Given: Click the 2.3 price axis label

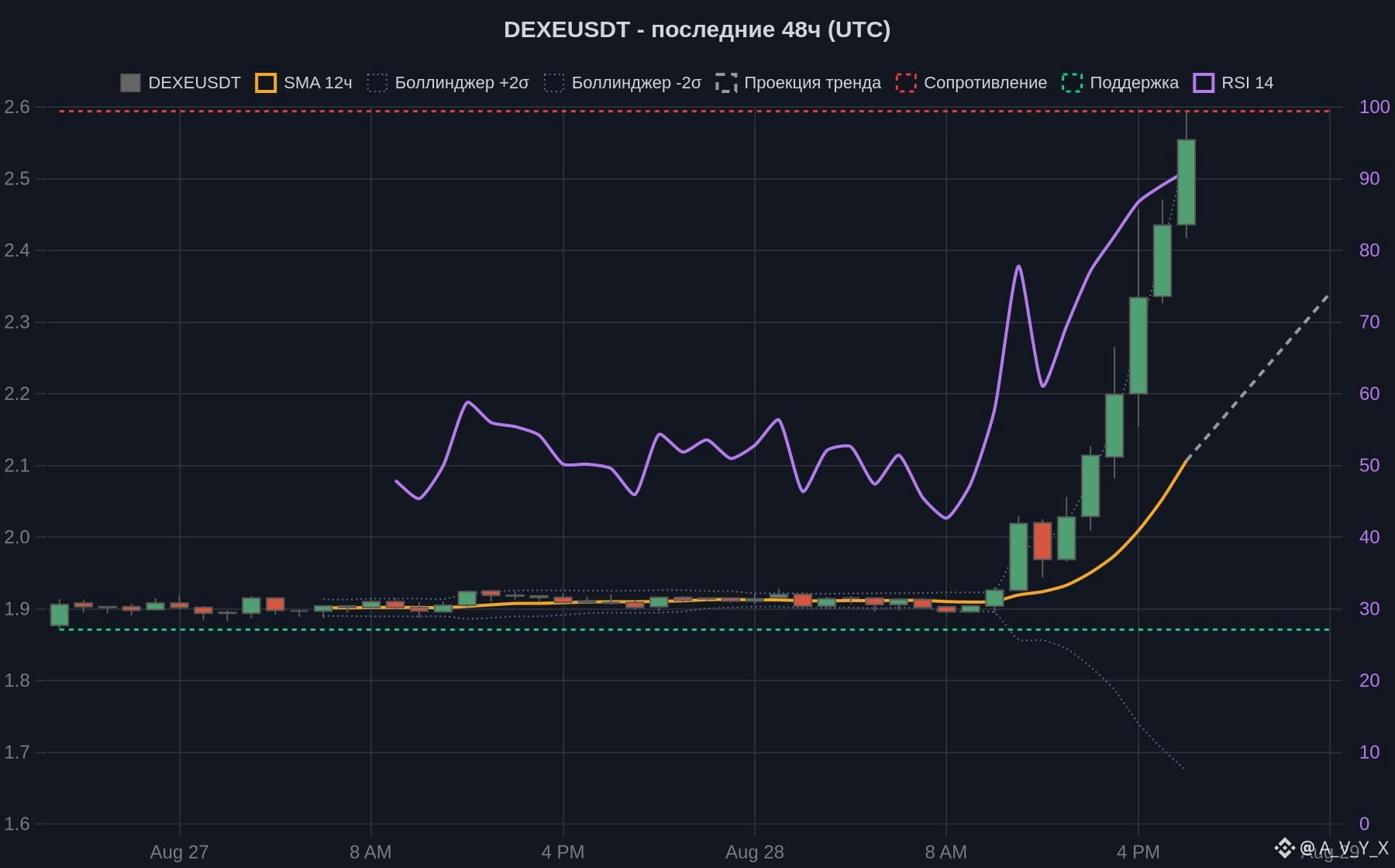Looking at the screenshot, I should point(17,322).
